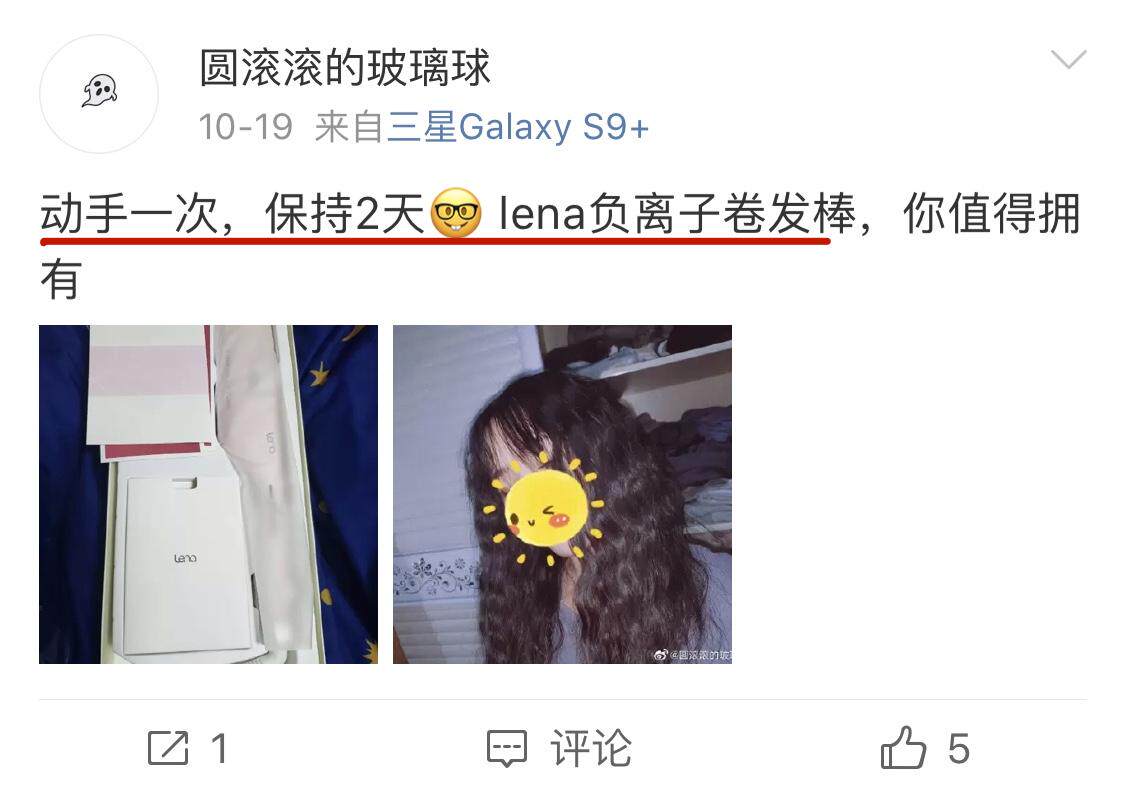This screenshot has height=788, width=1125.
Task: Click the sun sticker covering the face
Action: [545, 508]
